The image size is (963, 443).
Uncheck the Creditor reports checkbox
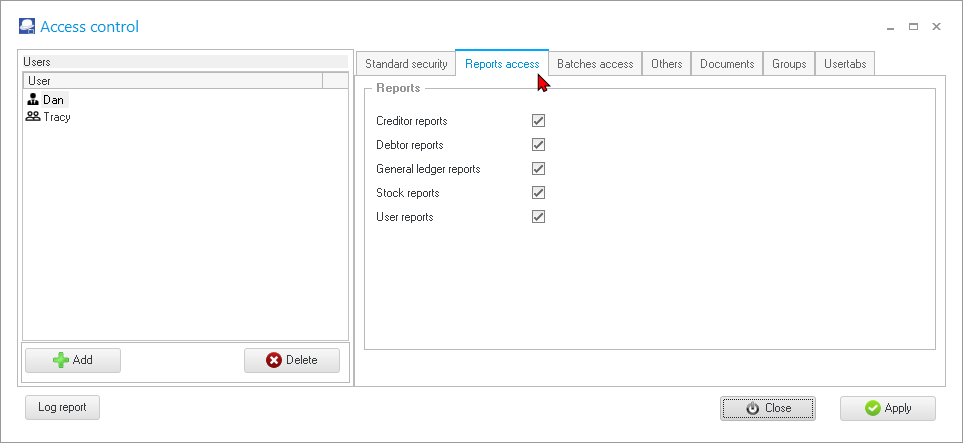pyautogui.click(x=538, y=121)
